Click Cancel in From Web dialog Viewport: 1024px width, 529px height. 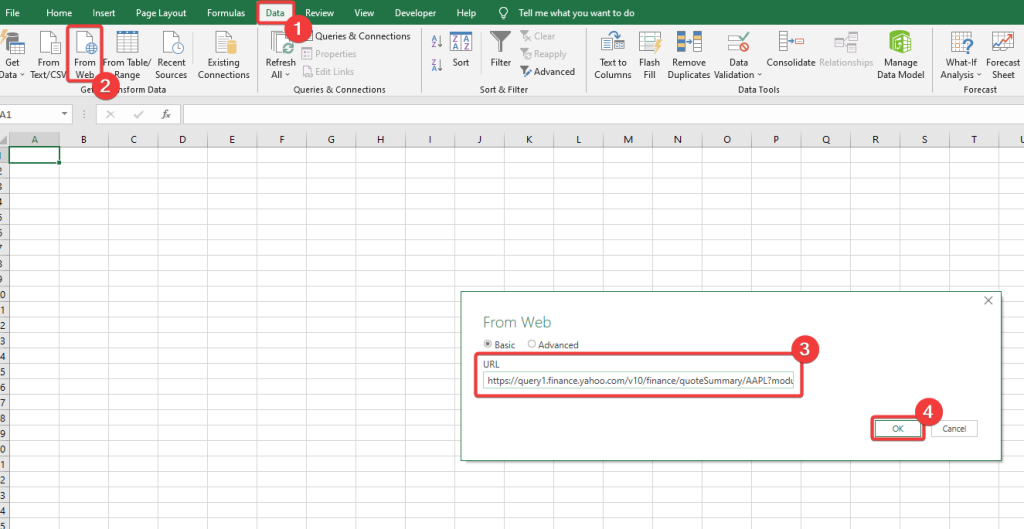click(954, 428)
